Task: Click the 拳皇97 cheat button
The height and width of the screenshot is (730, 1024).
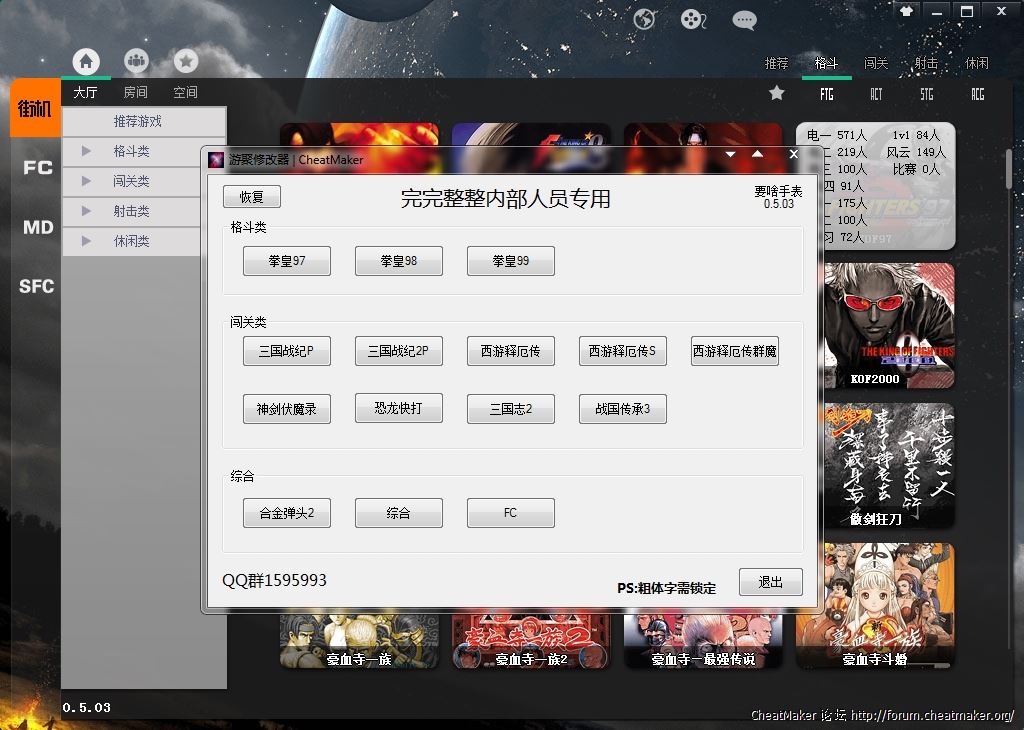Action: point(286,261)
